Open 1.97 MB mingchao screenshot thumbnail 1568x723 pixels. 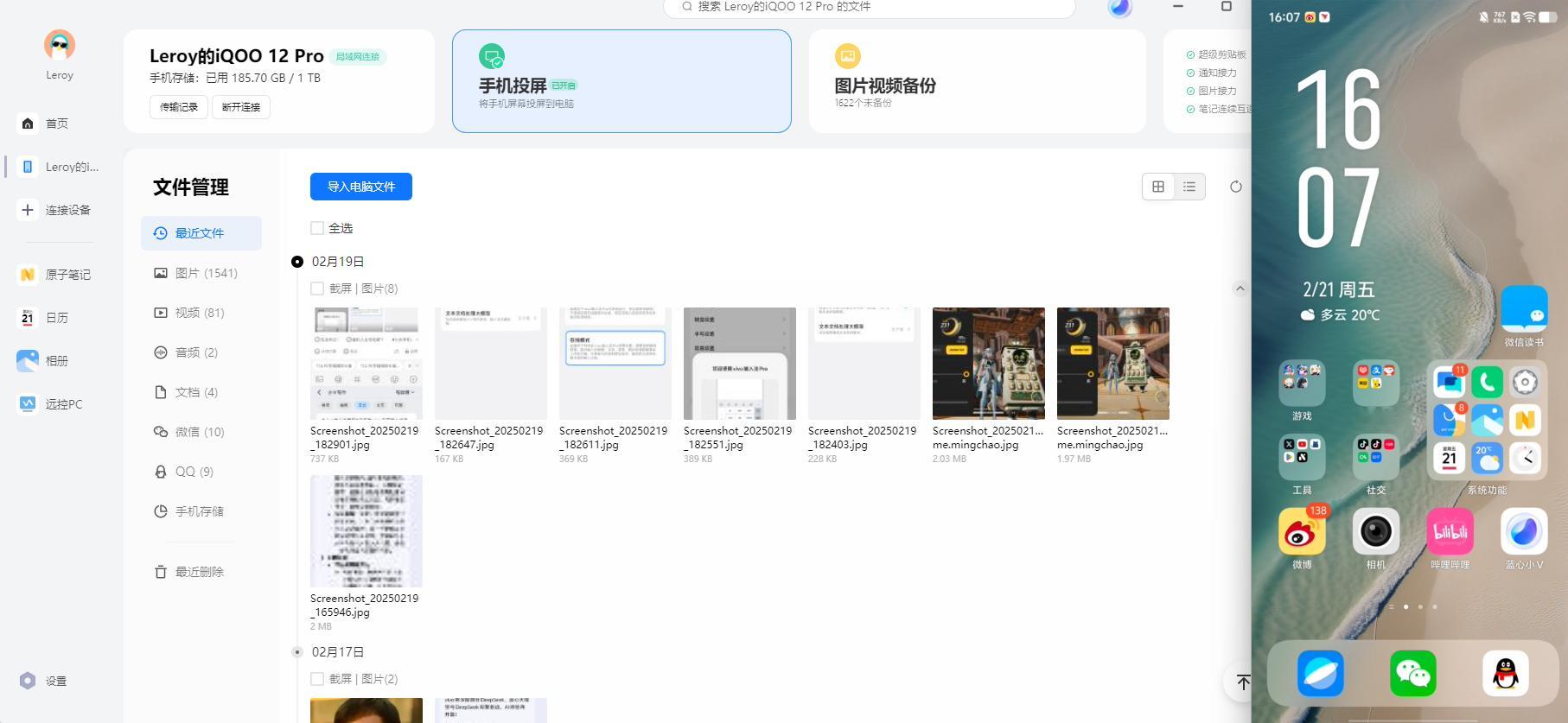[1113, 364]
